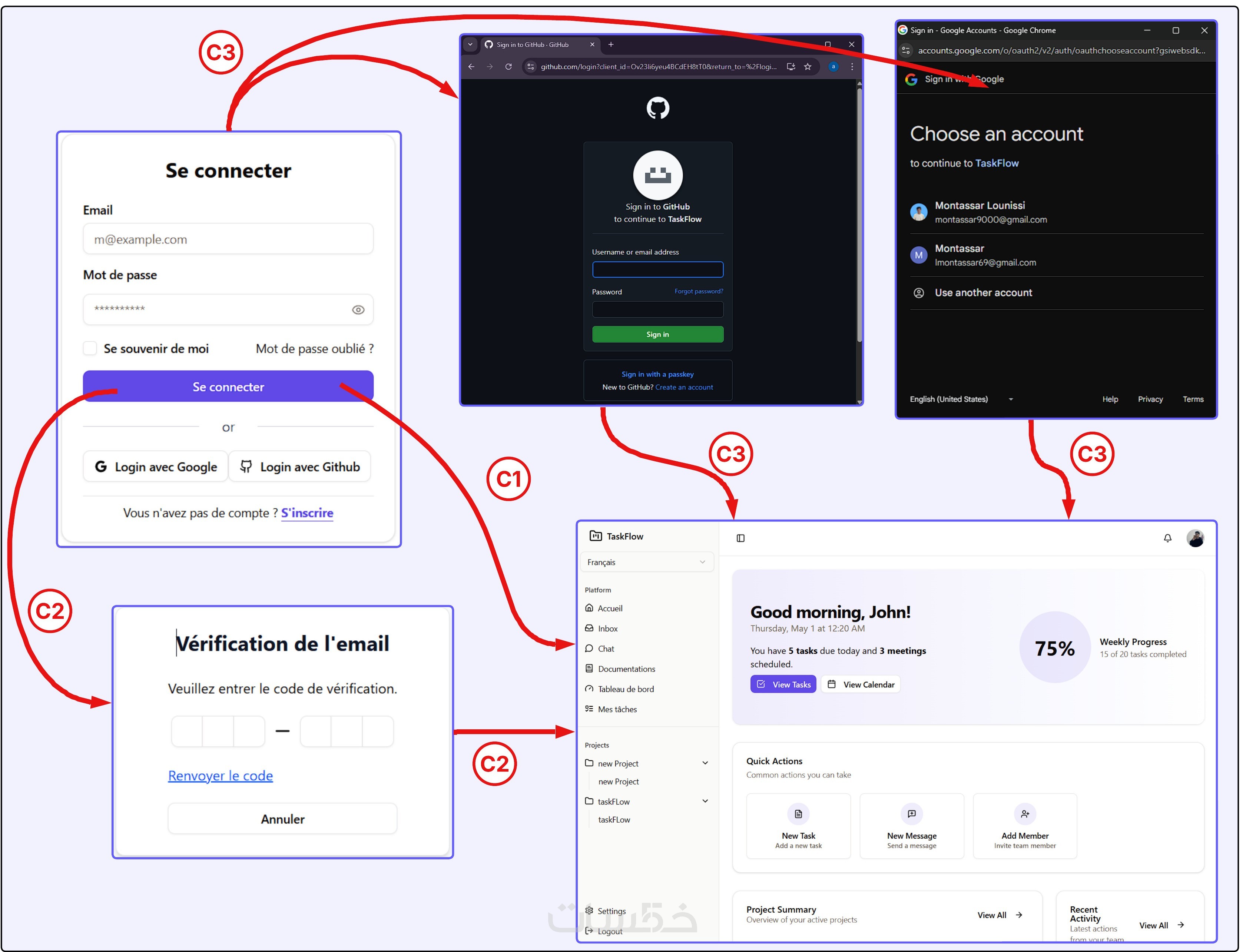This screenshot has height=952, width=1246.
Task: Toggle the sidebar panel icon
Action: click(x=740, y=538)
